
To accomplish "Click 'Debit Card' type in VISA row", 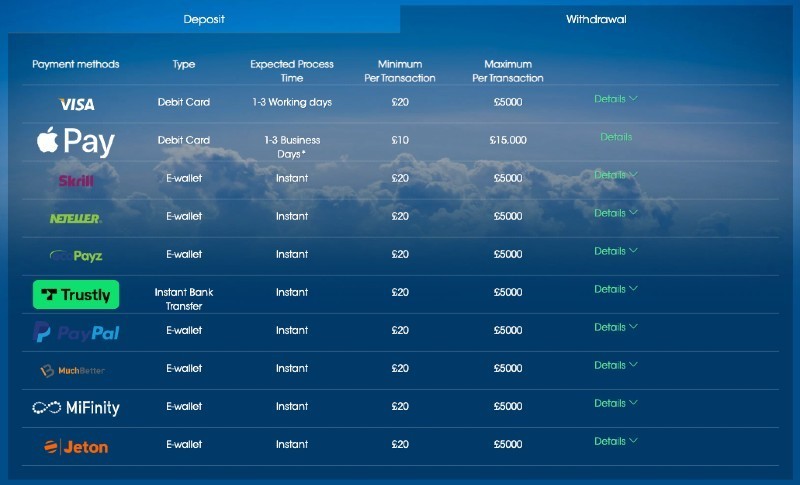I will [184, 102].
